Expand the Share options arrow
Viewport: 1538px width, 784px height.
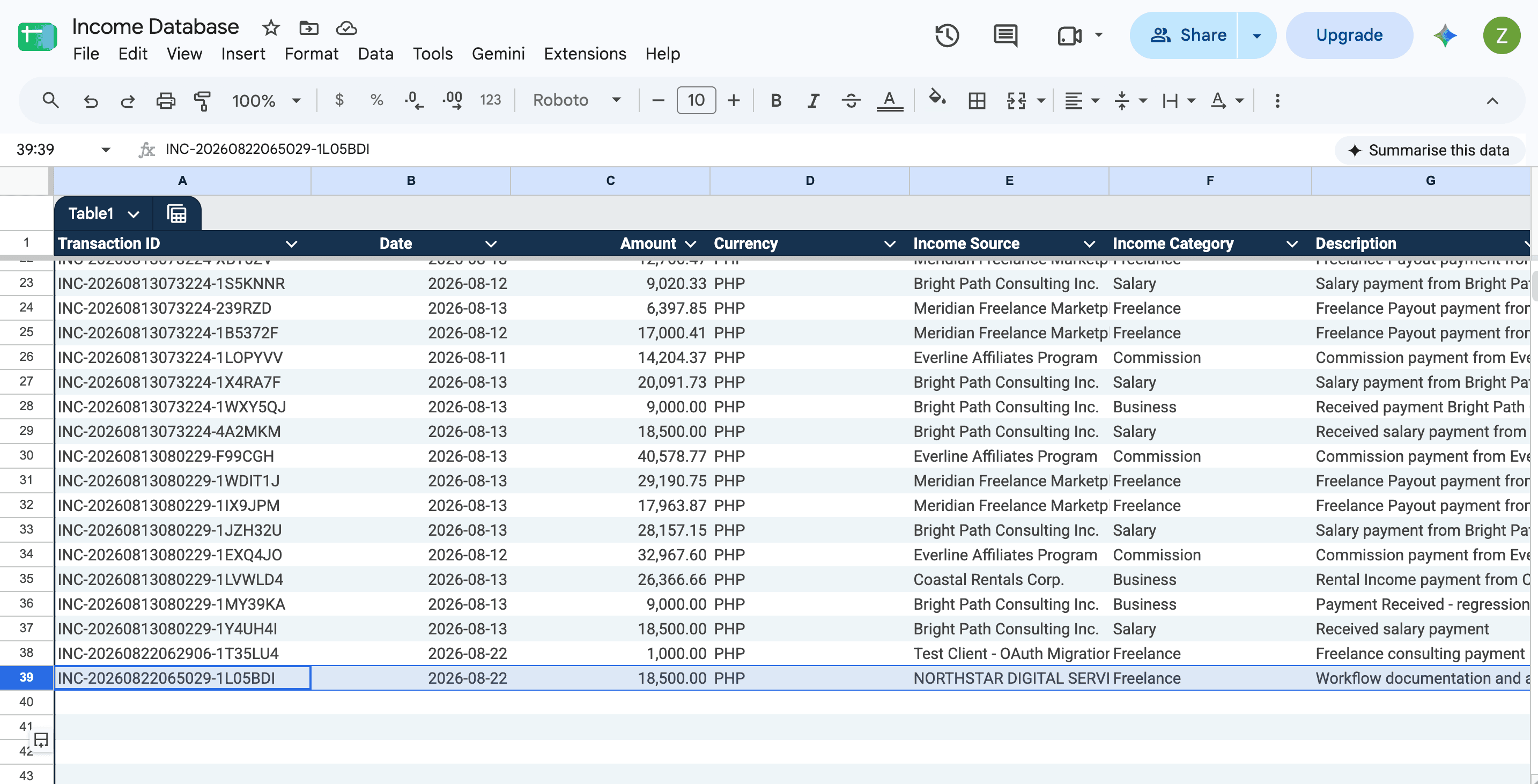1257,35
